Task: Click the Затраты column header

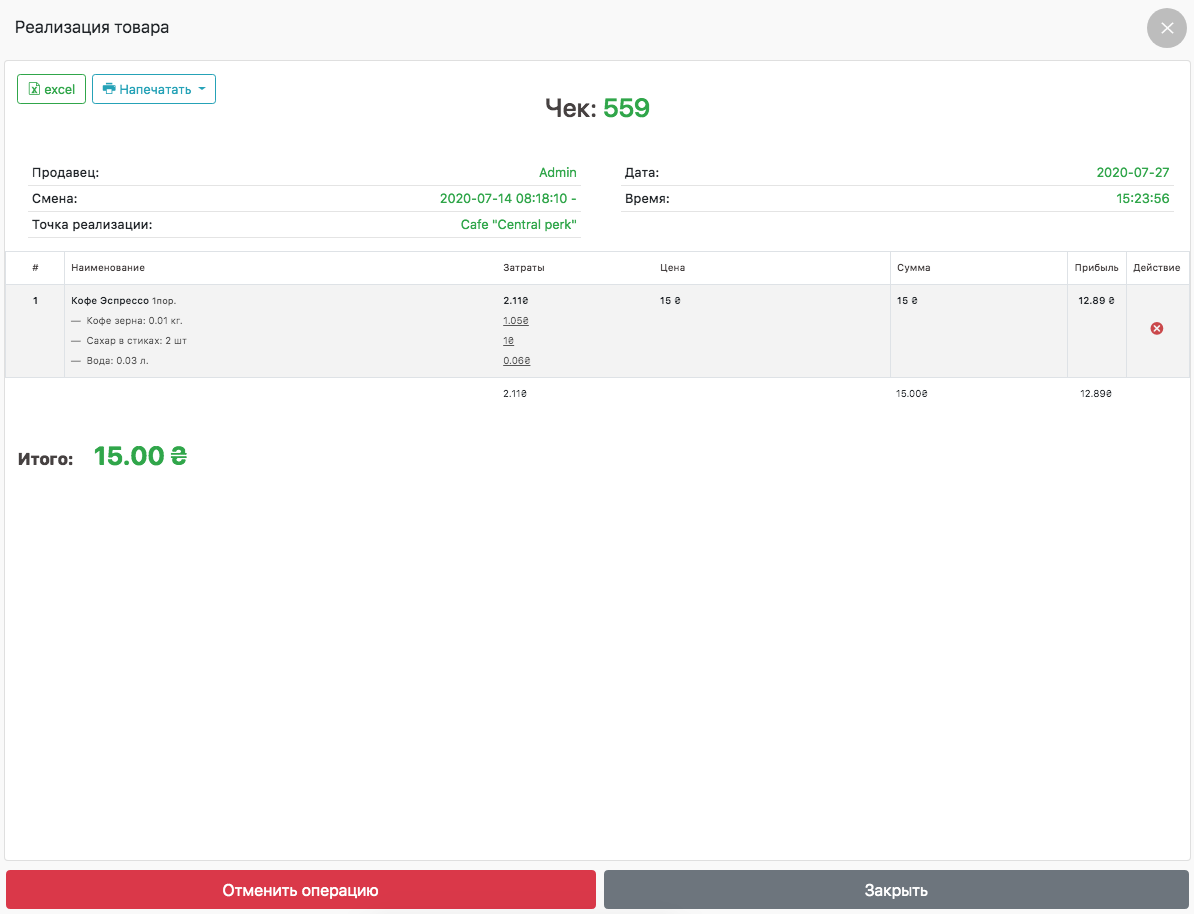Action: [523, 268]
